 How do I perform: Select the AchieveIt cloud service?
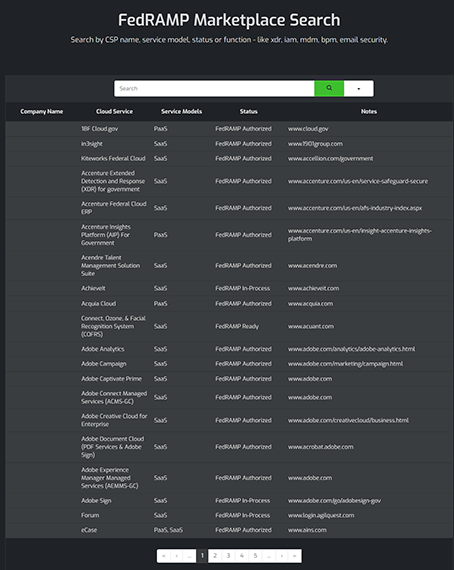(93, 288)
